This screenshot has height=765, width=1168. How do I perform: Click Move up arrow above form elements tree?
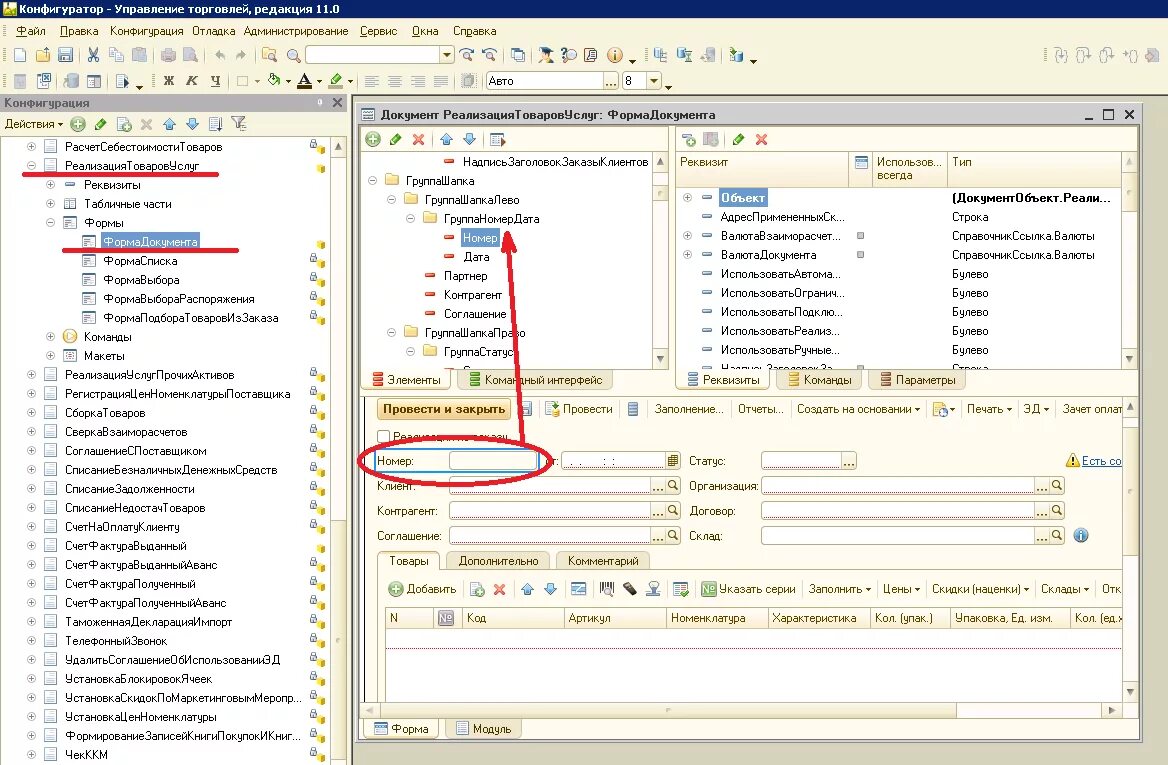click(446, 139)
